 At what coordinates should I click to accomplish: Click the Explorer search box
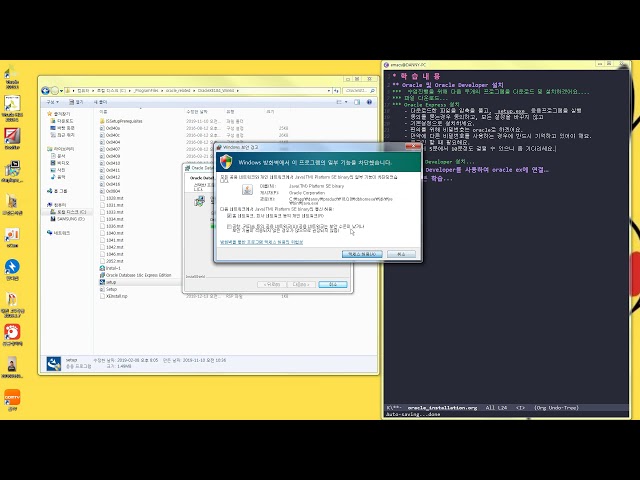click(359, 91)
